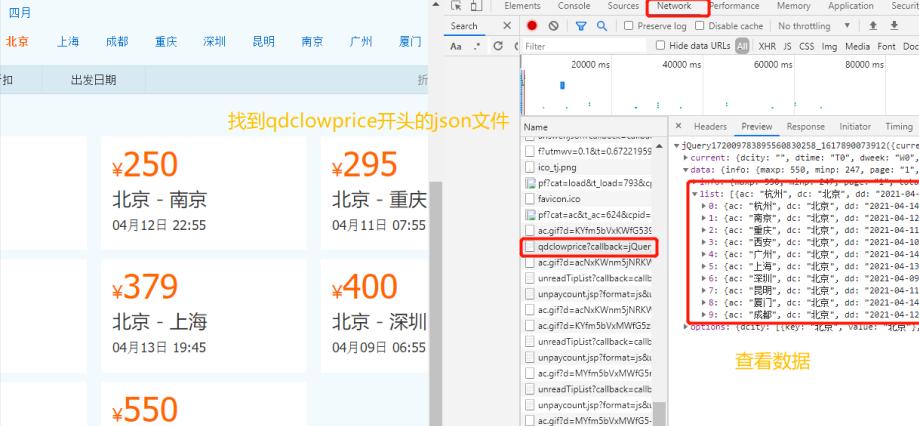Expand list item 1 南京
Image resolution: width=919 pixels, height=426 pixels.
pos(704,217)
